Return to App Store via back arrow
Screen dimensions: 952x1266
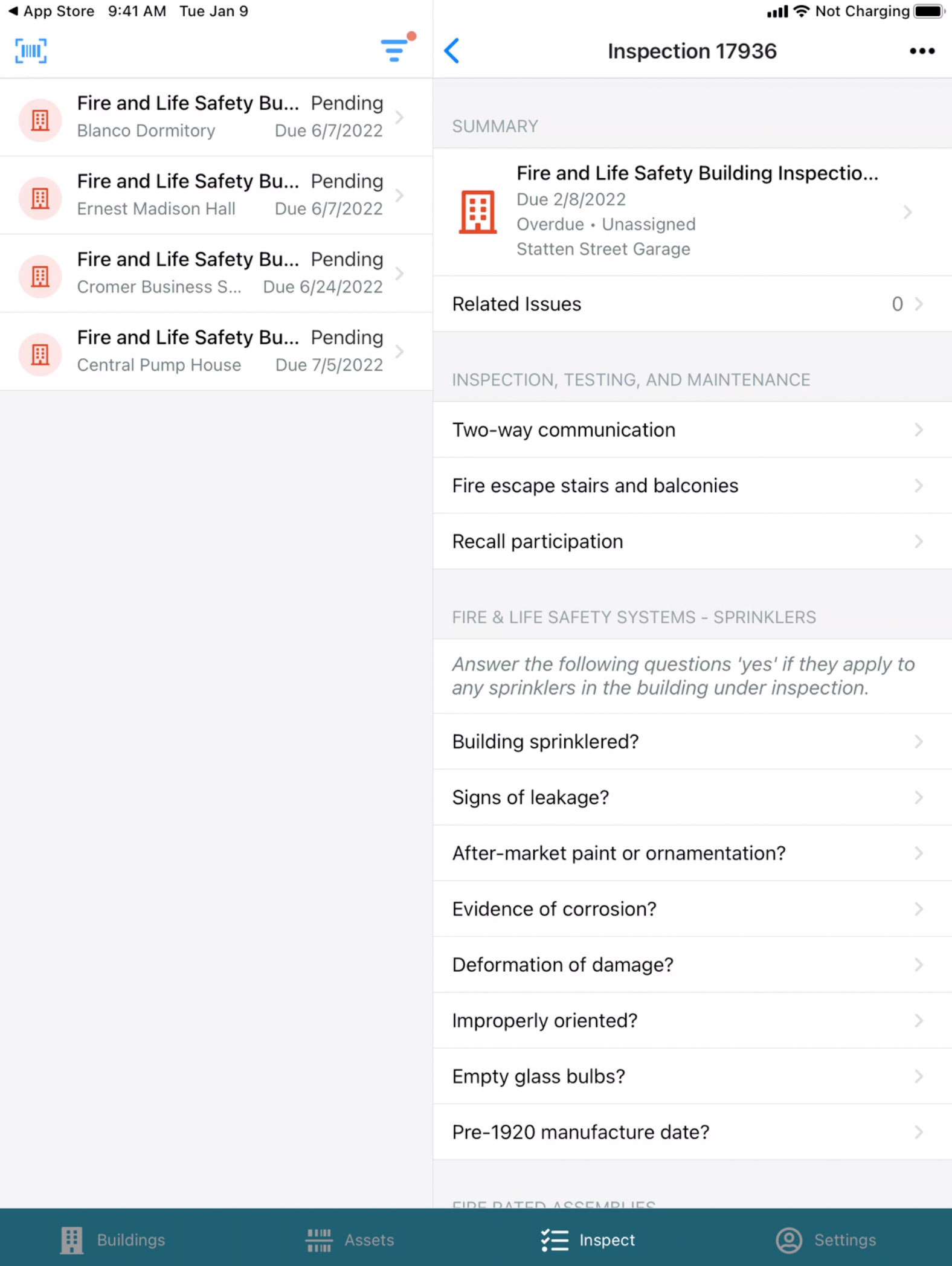(x=13, y=11)
